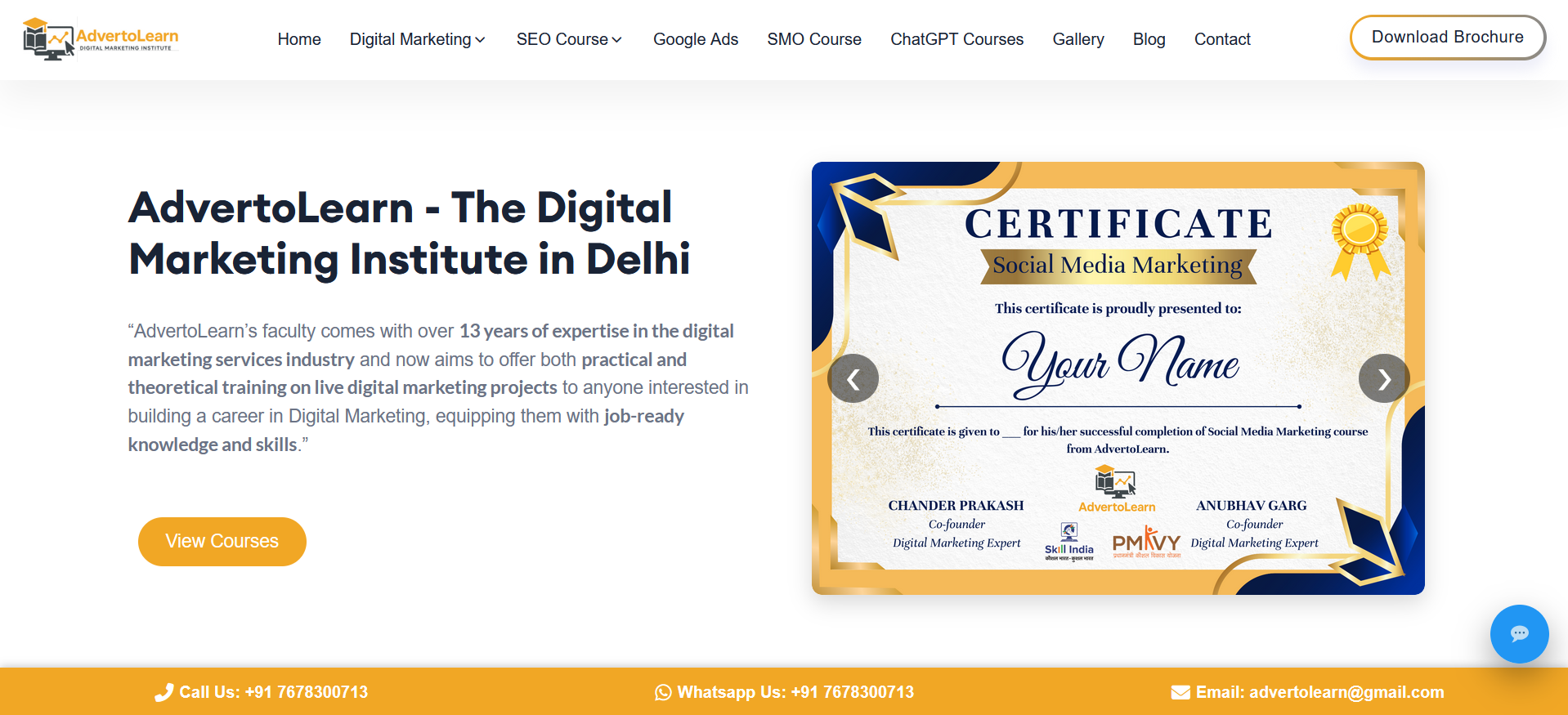Expand the Digital Marketing dropdown menu
Screen dimensions: 1568x715
coord(417,39)
